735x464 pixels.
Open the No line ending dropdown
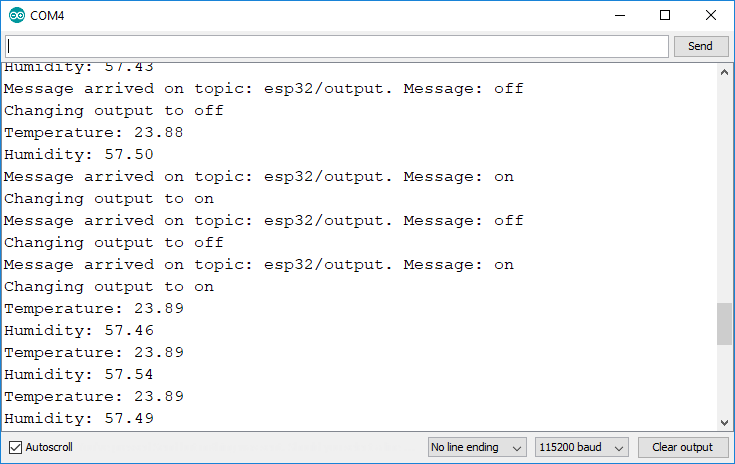click(x=477, y=447)
